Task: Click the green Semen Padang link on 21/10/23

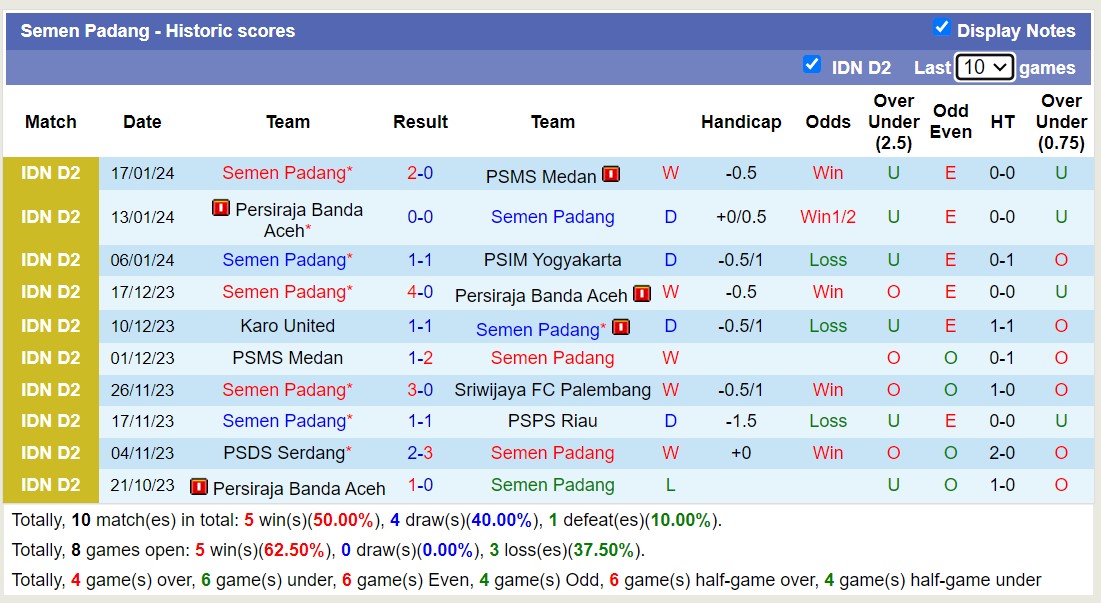Action: [553, 486]
